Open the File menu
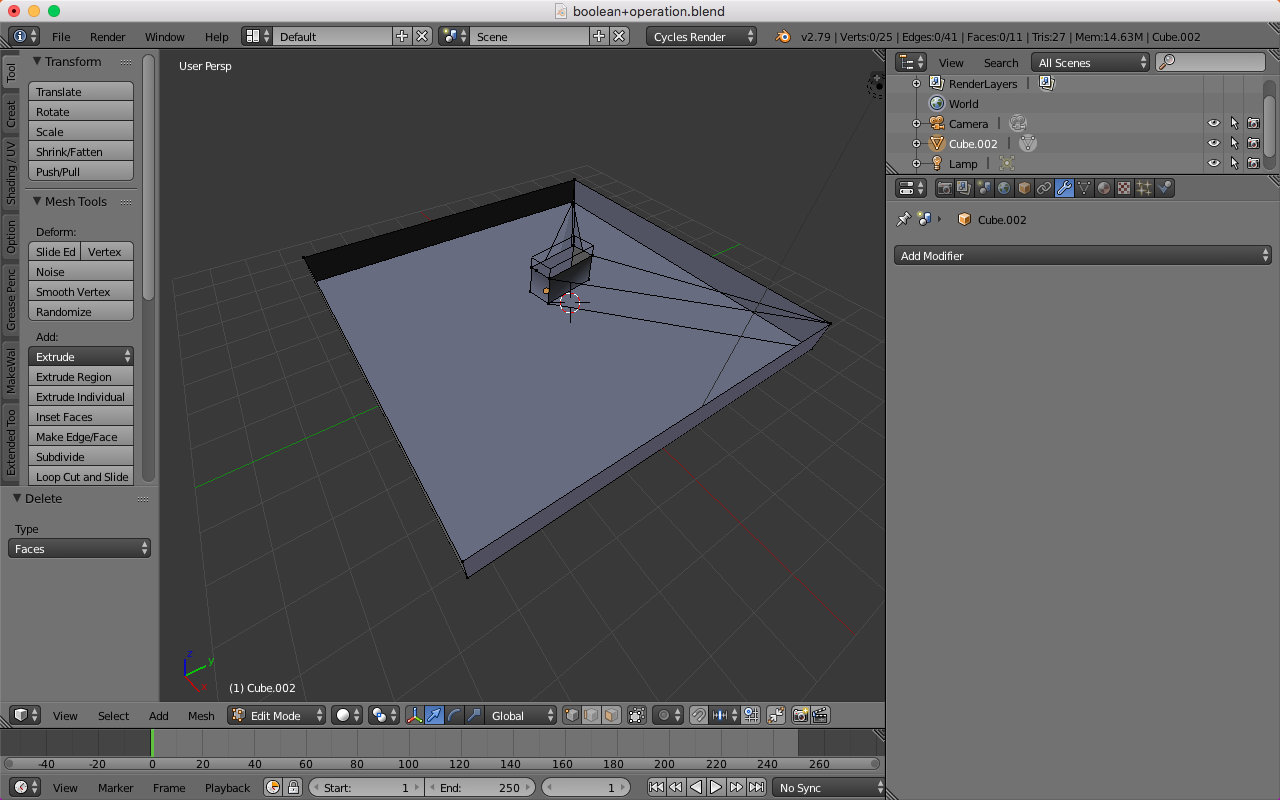The image size is (1280, 800). coord(61,36)
